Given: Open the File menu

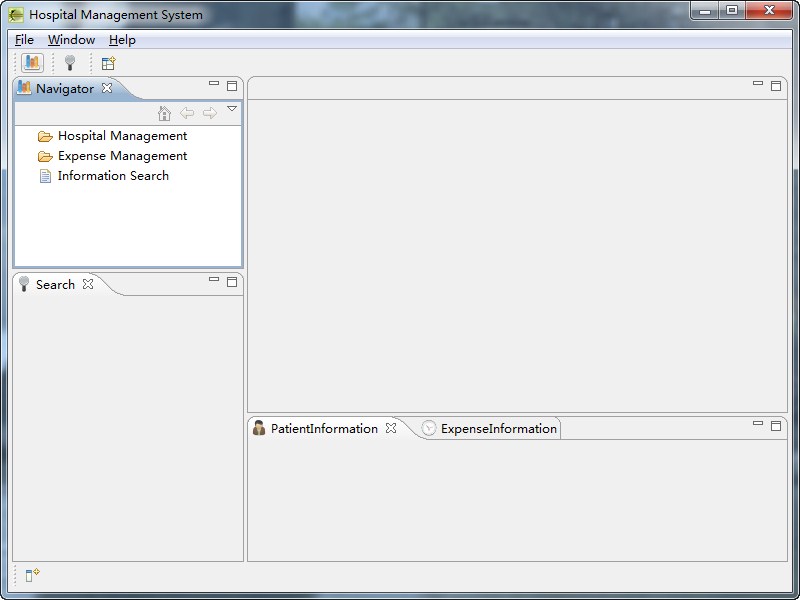Looking at the screenshot, I should pyautogui.click(x=24, y=40).
